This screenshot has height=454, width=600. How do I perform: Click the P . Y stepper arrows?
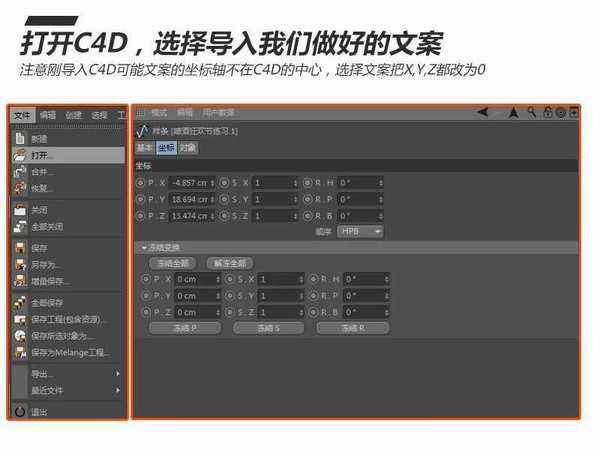tap(213, 199)
